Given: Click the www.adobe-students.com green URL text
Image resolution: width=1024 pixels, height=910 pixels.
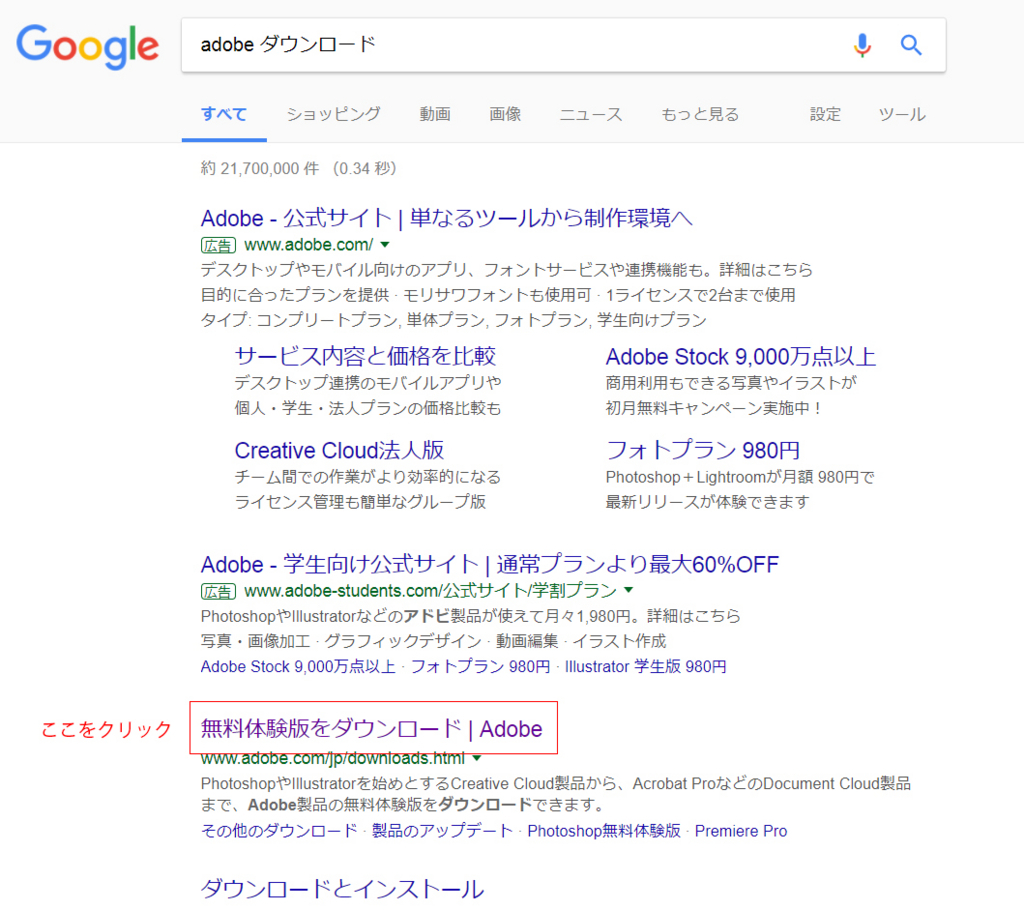Looking at the screenshot, I should click(430, 591).
